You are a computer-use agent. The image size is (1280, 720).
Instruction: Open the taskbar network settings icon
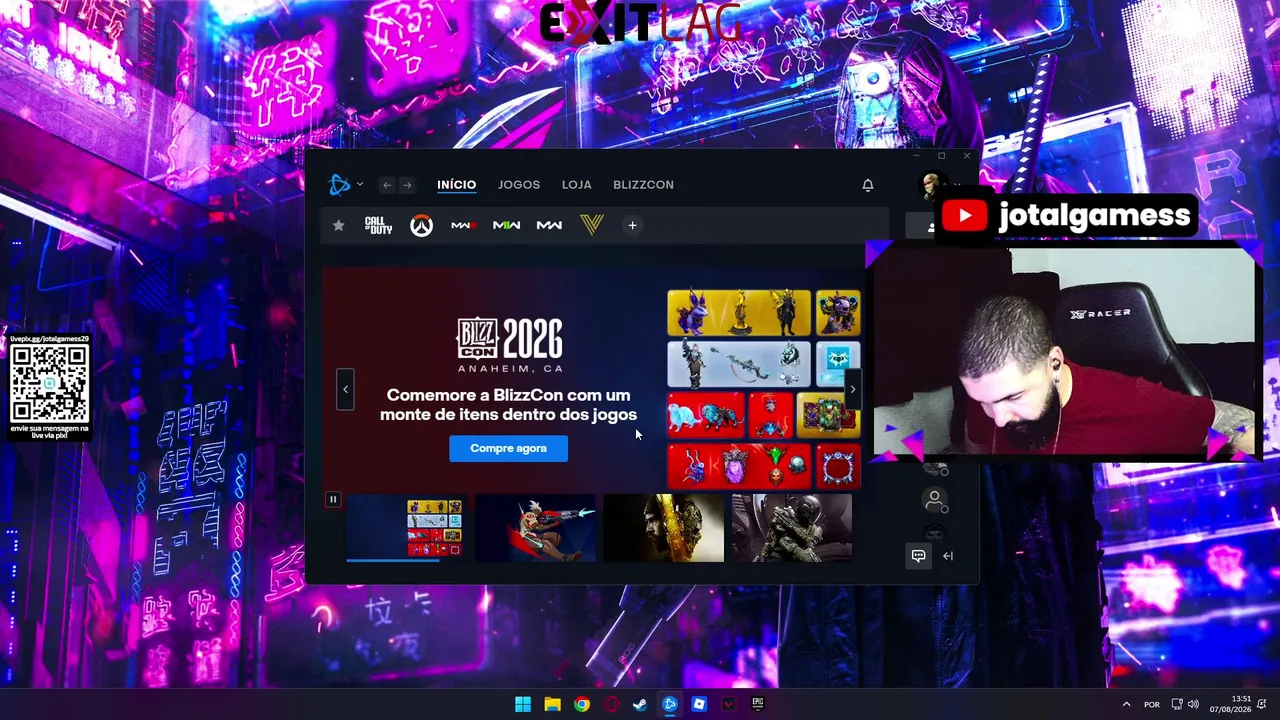[1177, 704]
